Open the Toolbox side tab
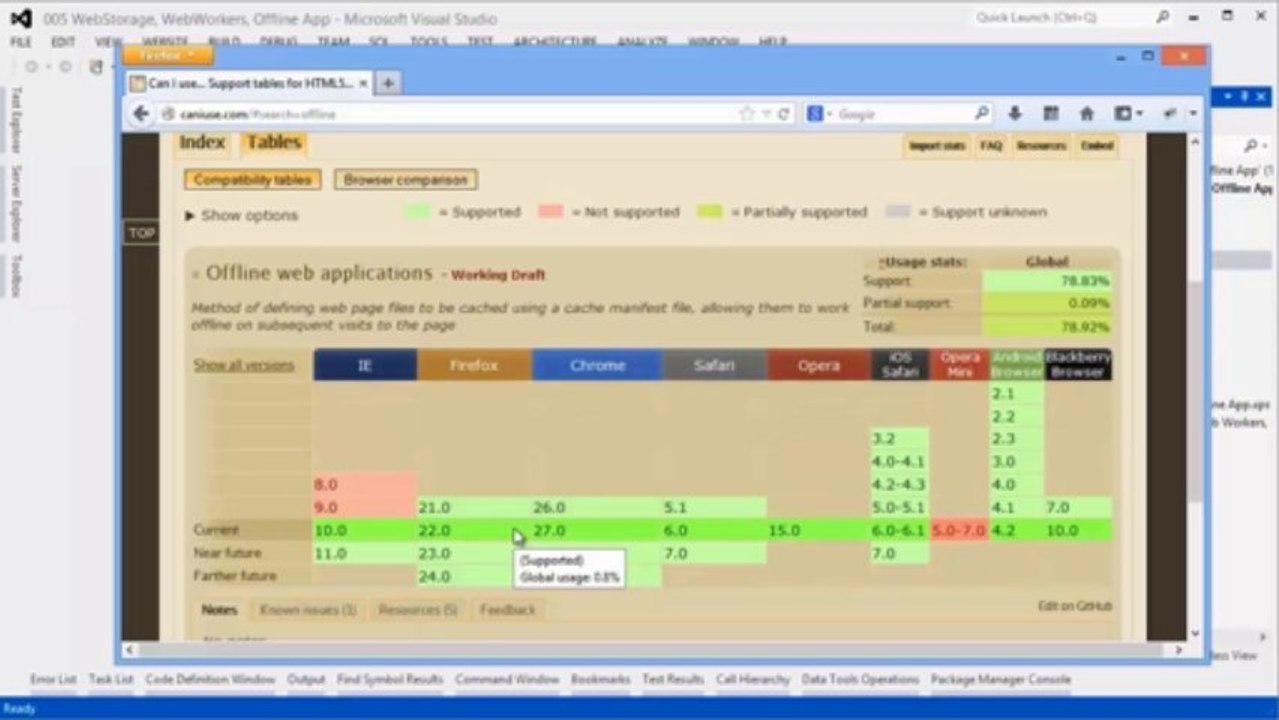1279x720 pixels. pos(17,276)
